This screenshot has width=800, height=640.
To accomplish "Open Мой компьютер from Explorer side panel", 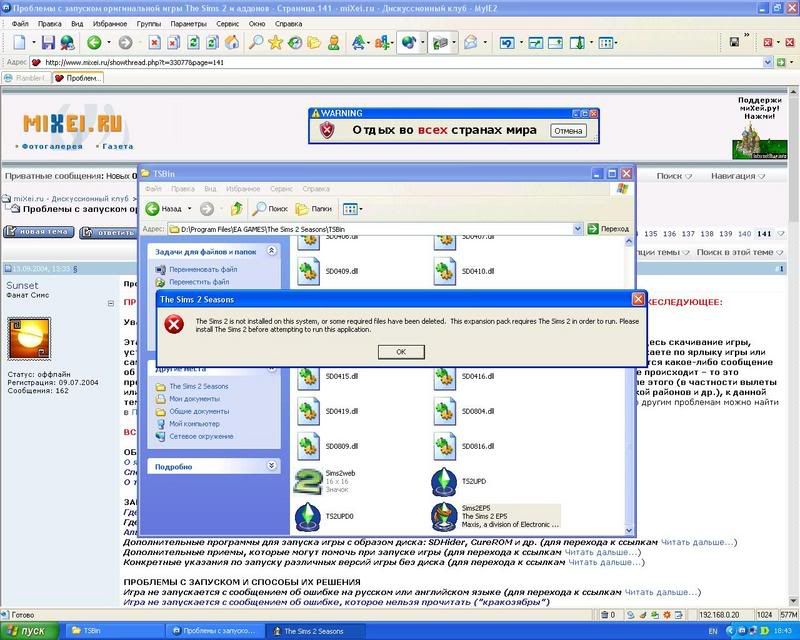I will (194, 424).
